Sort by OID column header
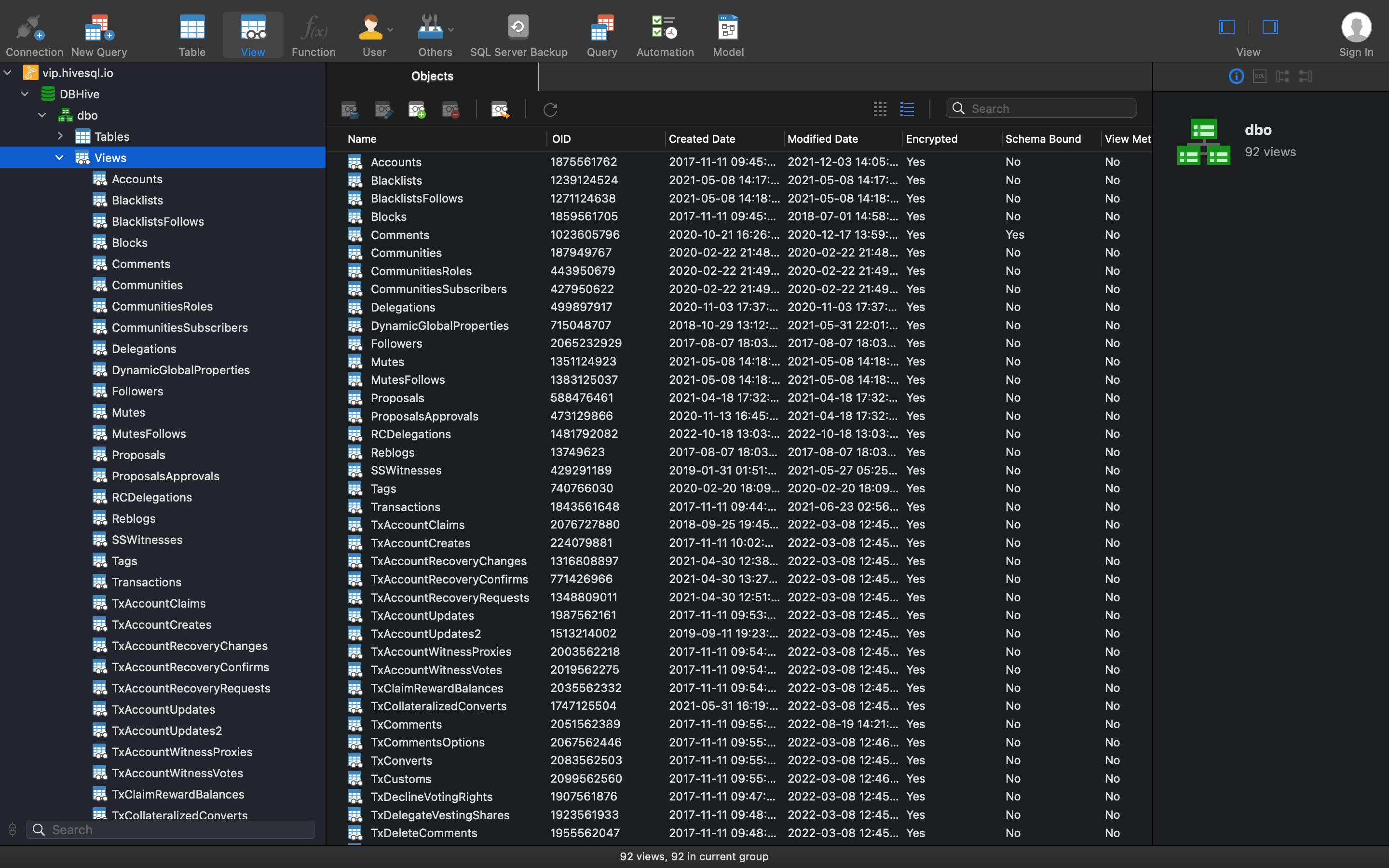1389x868 pixels. click(561, 139)
